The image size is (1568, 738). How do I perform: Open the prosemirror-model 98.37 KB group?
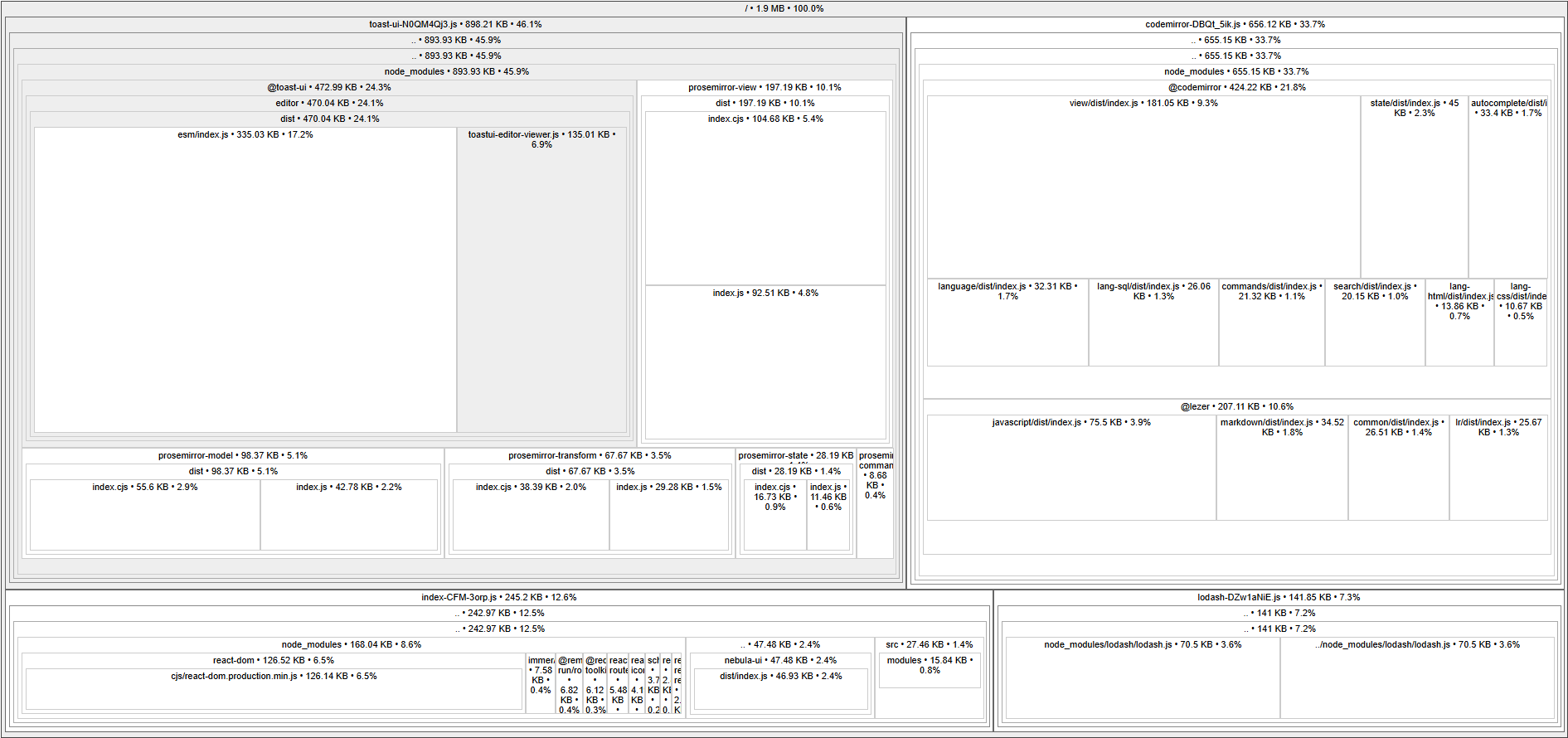(233, 455)
